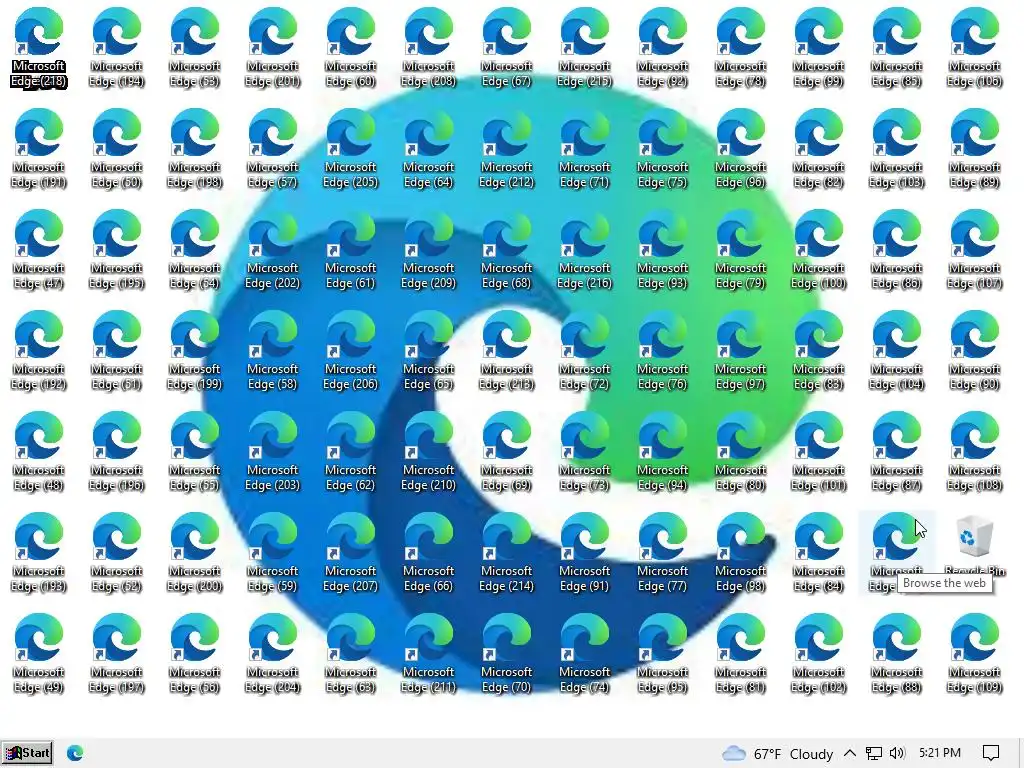Select the Microsoft Edge (70) icon
The width and height of the screenshot is (1024, 768).
506,654
